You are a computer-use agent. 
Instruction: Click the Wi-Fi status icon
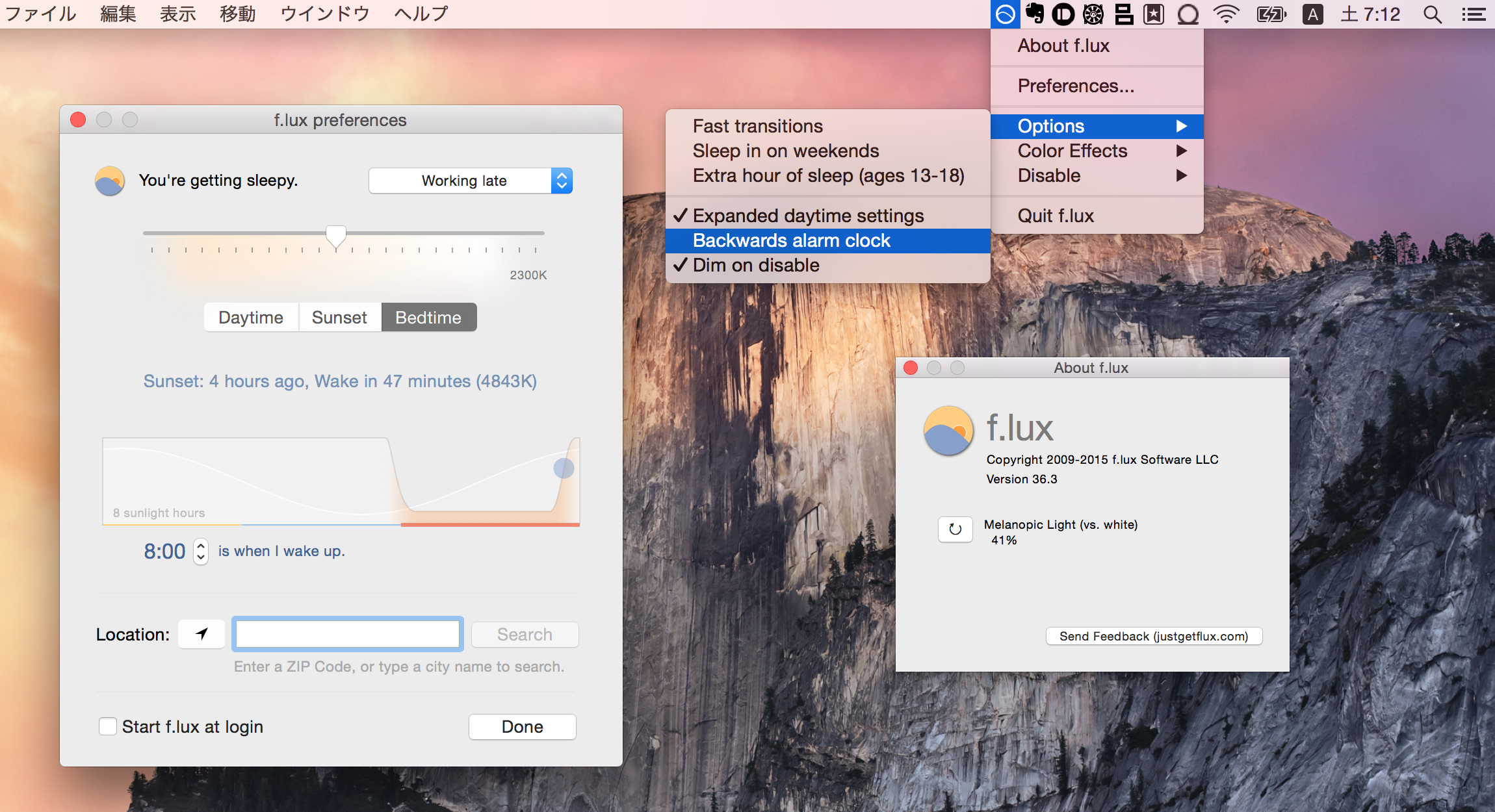1226,14
